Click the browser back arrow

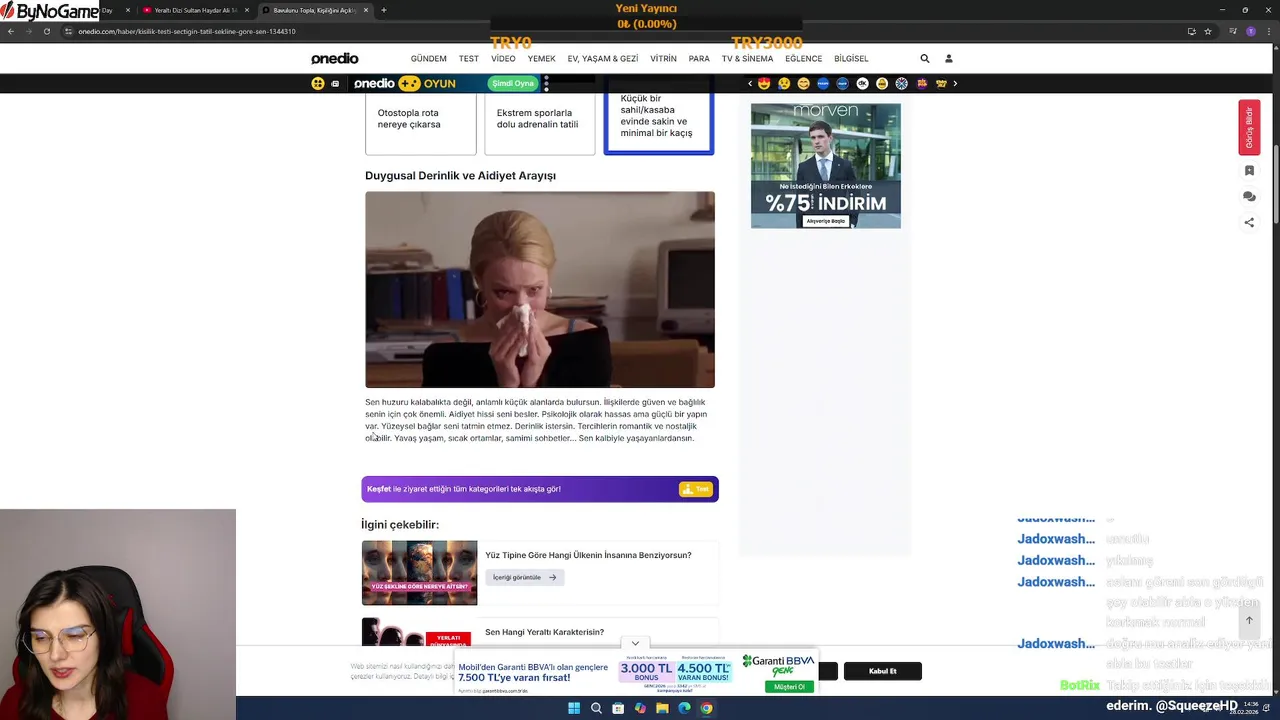[x=11, y=31]
